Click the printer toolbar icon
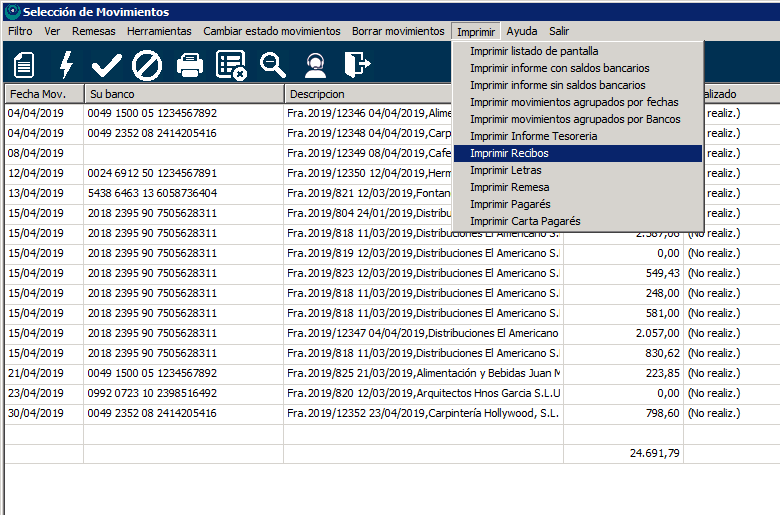This screenshot has width=780, height=515. point(190,65)
